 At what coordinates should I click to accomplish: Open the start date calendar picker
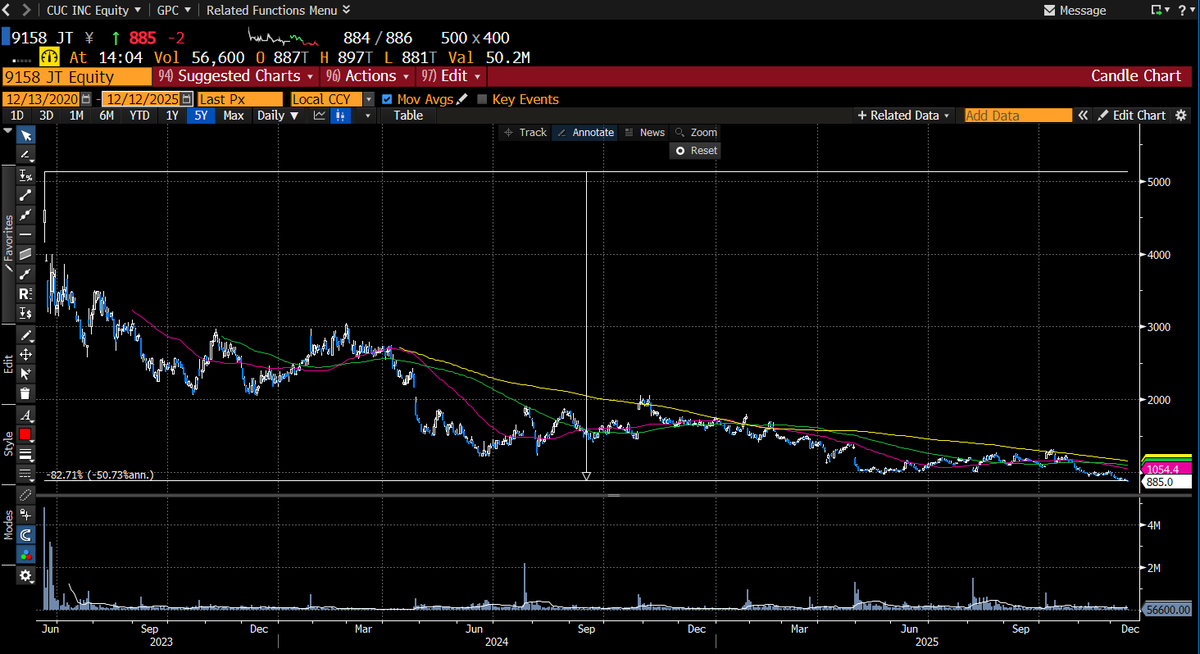point(86,99)
